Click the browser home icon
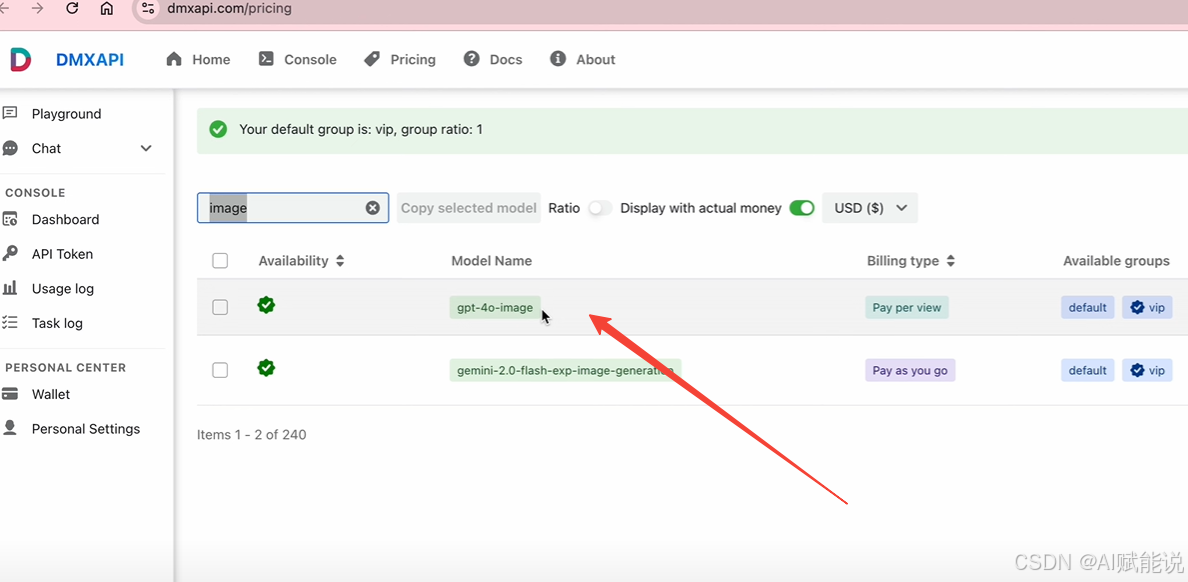The image size is (1188, 582). click(x=107, y=9)
